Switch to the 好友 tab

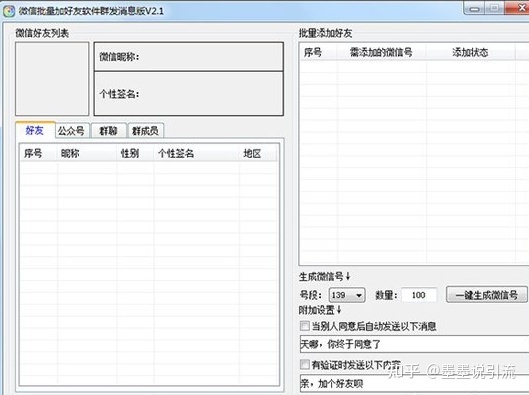click(x=35, y=130)
